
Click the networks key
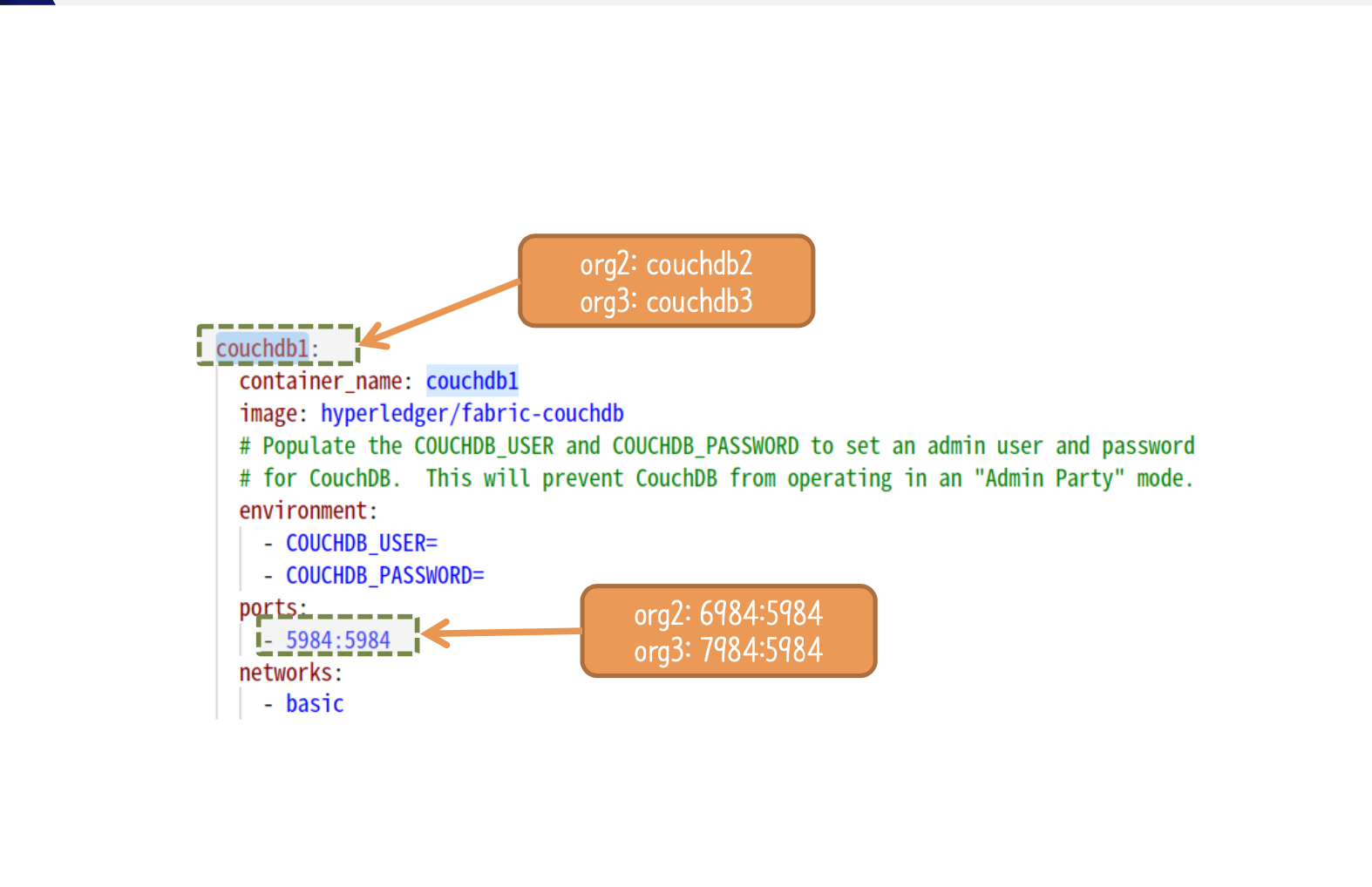pyautogui.click(x=286, y=673)
